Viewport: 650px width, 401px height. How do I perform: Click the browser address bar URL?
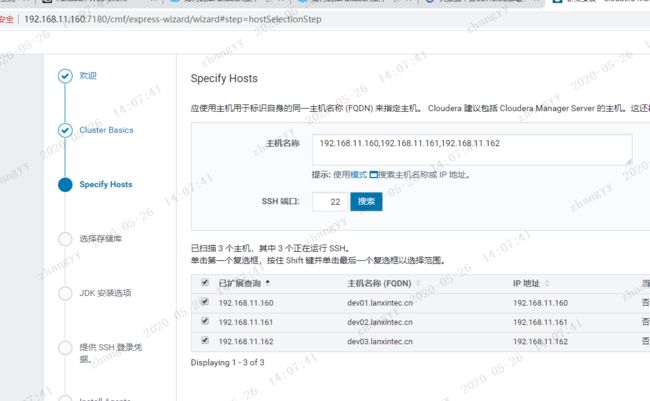(x=173, y=19)
